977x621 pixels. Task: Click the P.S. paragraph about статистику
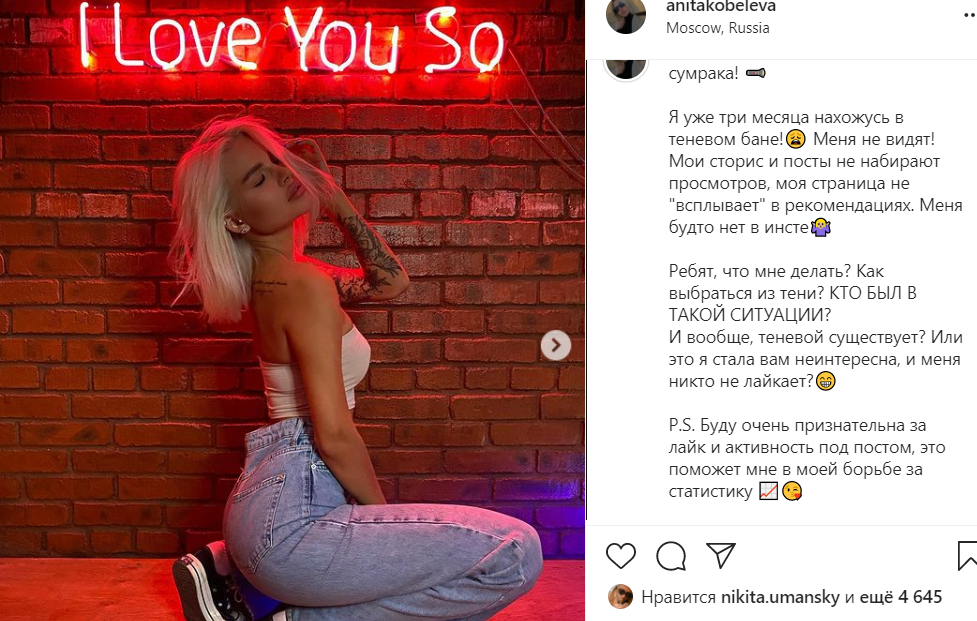806,458
